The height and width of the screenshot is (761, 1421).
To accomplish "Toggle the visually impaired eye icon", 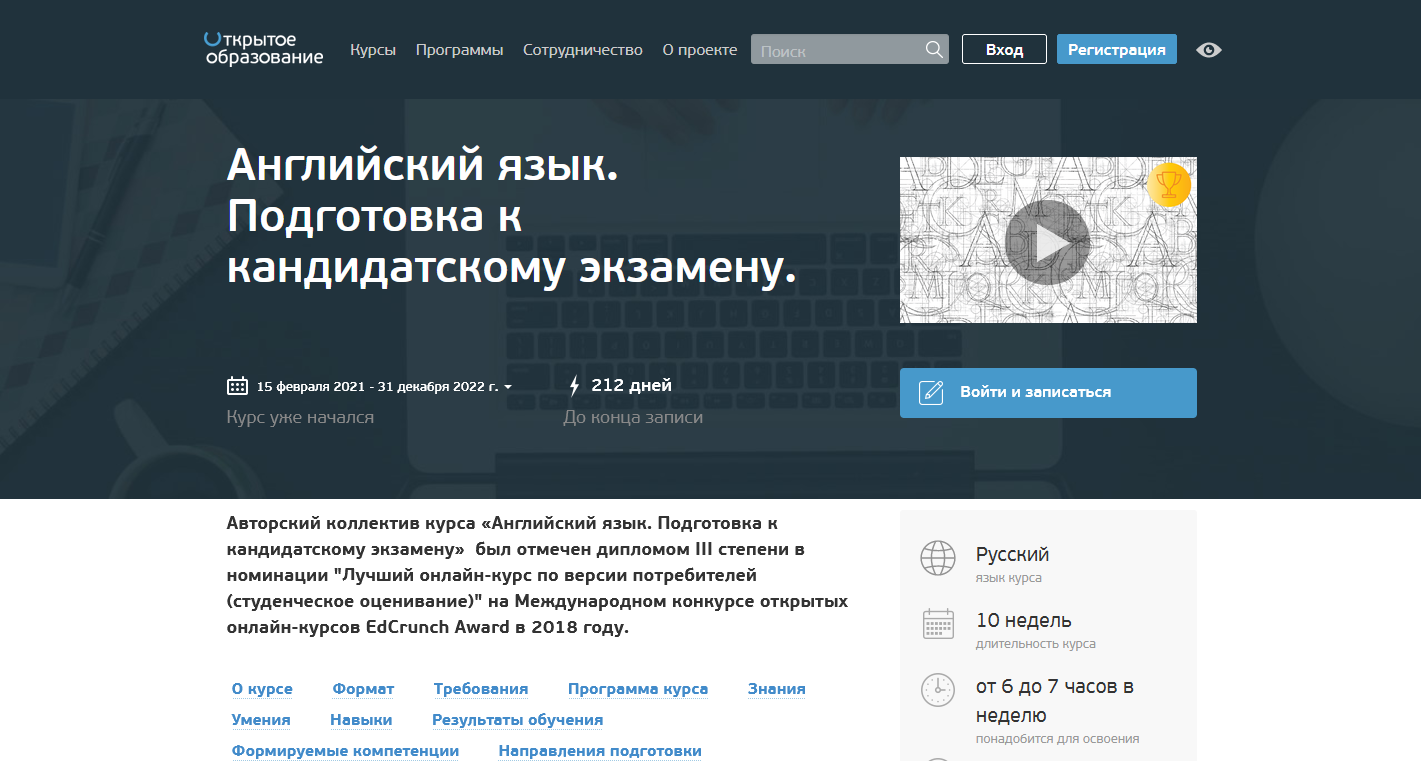I will [1208, 49].
